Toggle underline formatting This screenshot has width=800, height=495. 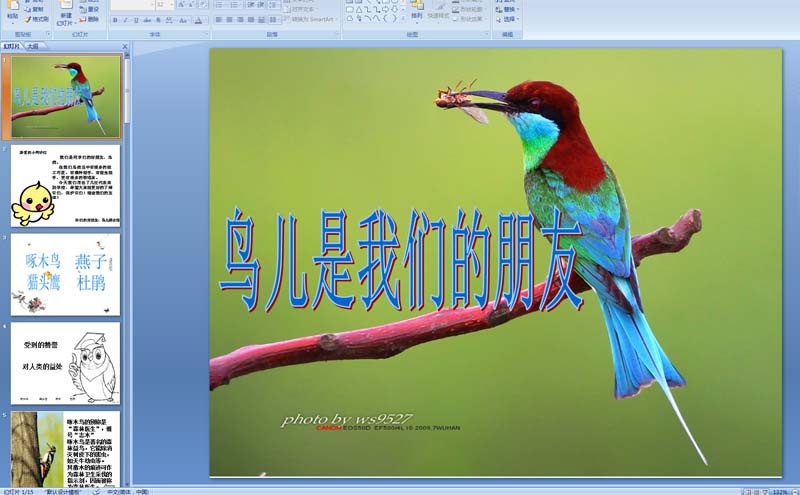(x=134, y=19)
